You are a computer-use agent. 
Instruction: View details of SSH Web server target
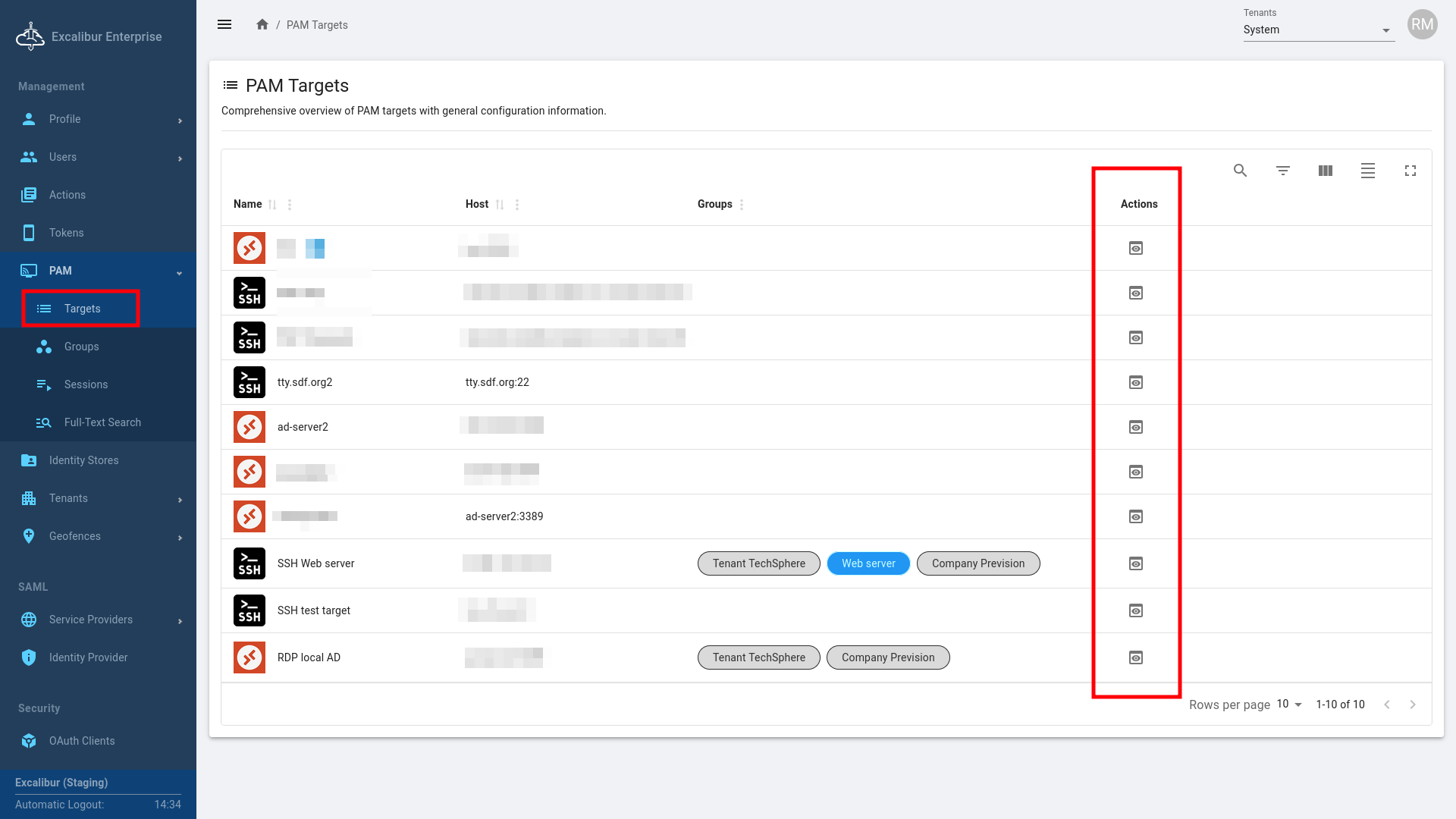pyautogui.click(x=1135, y=563)
